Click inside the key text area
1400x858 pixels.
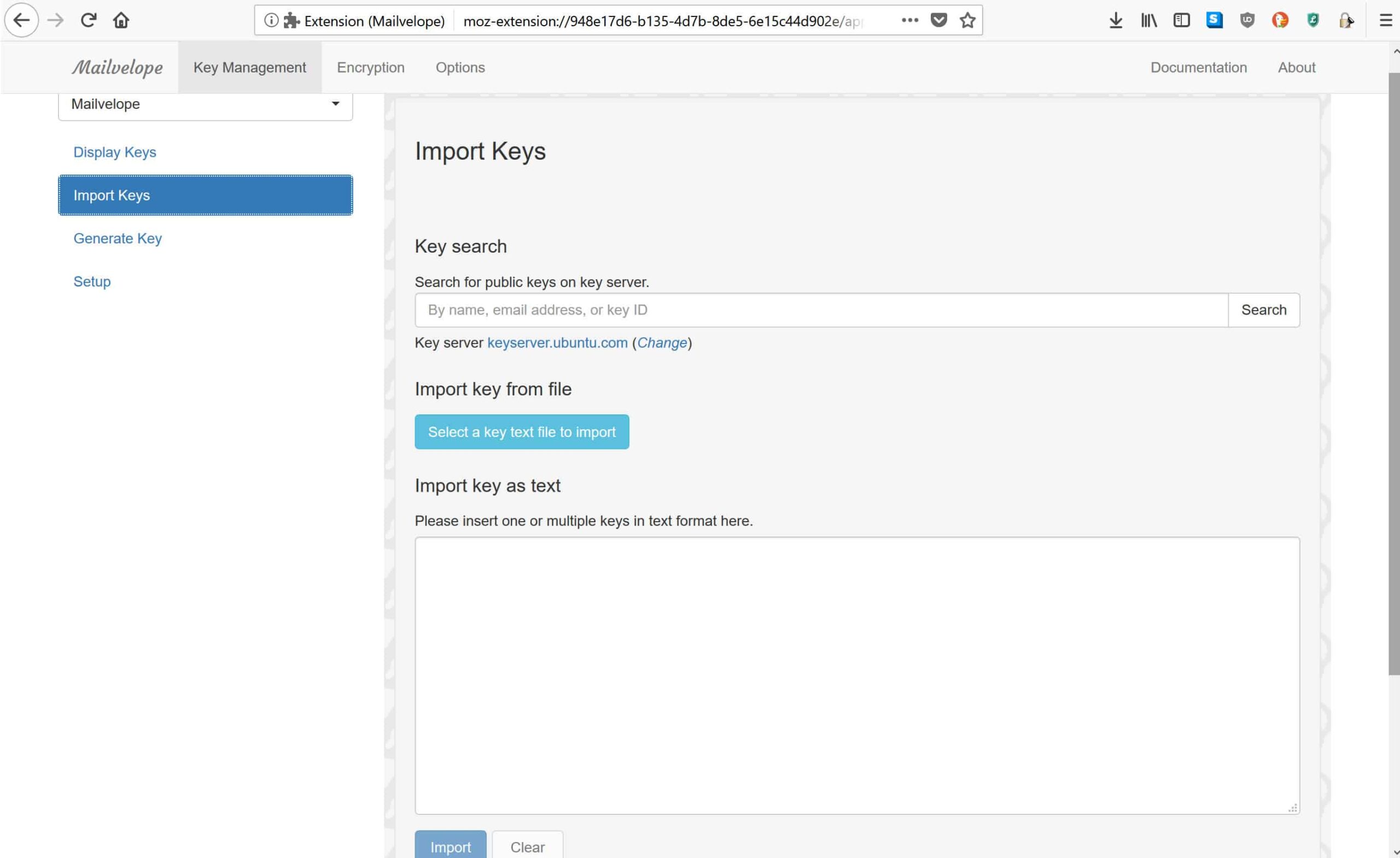[x=857, y=675]
